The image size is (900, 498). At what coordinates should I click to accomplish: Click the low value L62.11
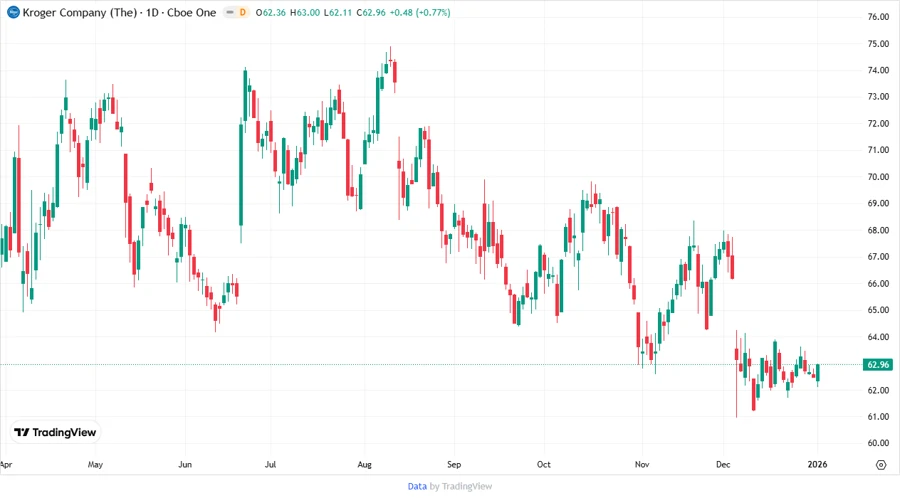338,12
